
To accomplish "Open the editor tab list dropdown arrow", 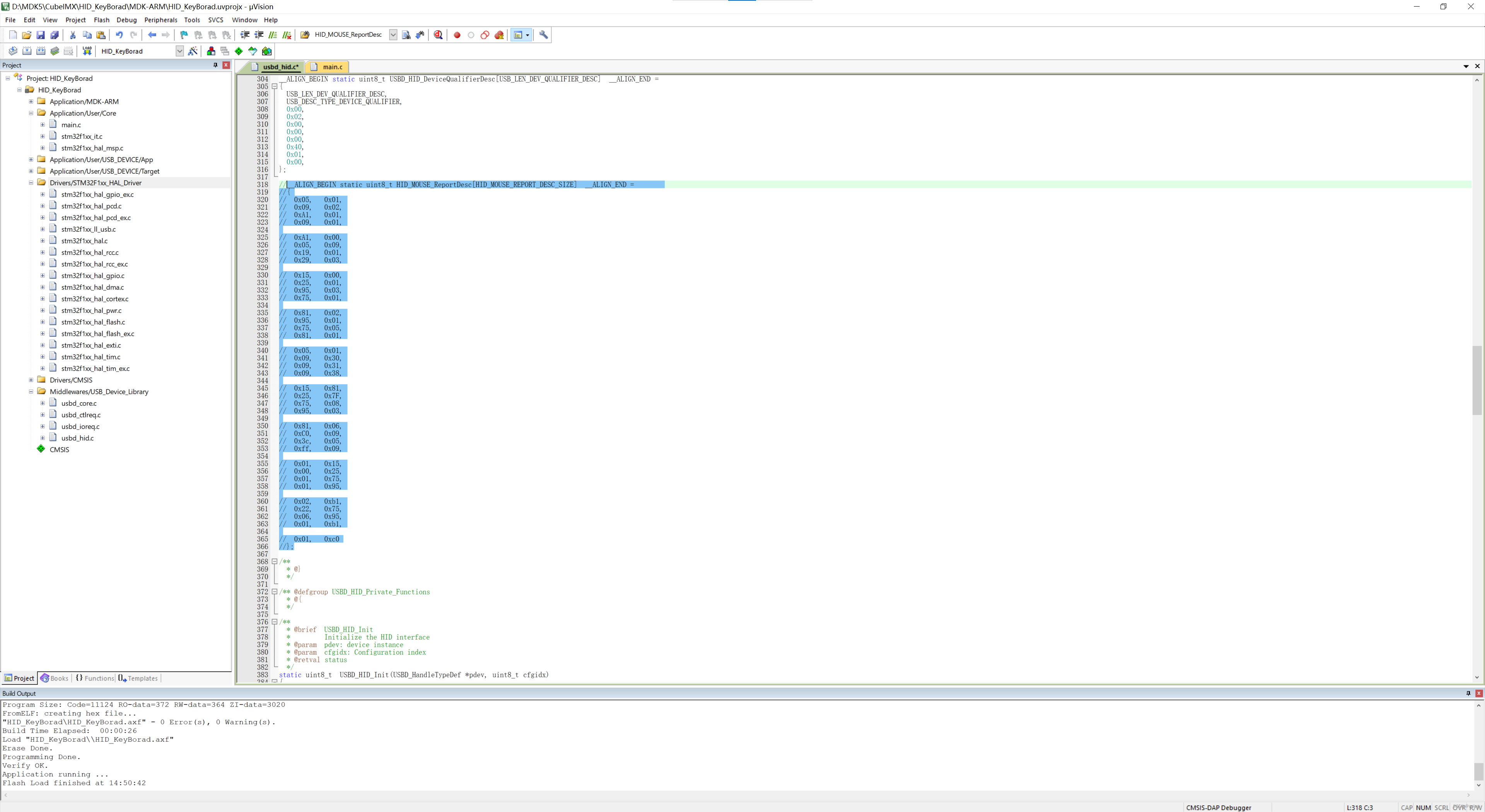I will click(x=1465, y=66).
